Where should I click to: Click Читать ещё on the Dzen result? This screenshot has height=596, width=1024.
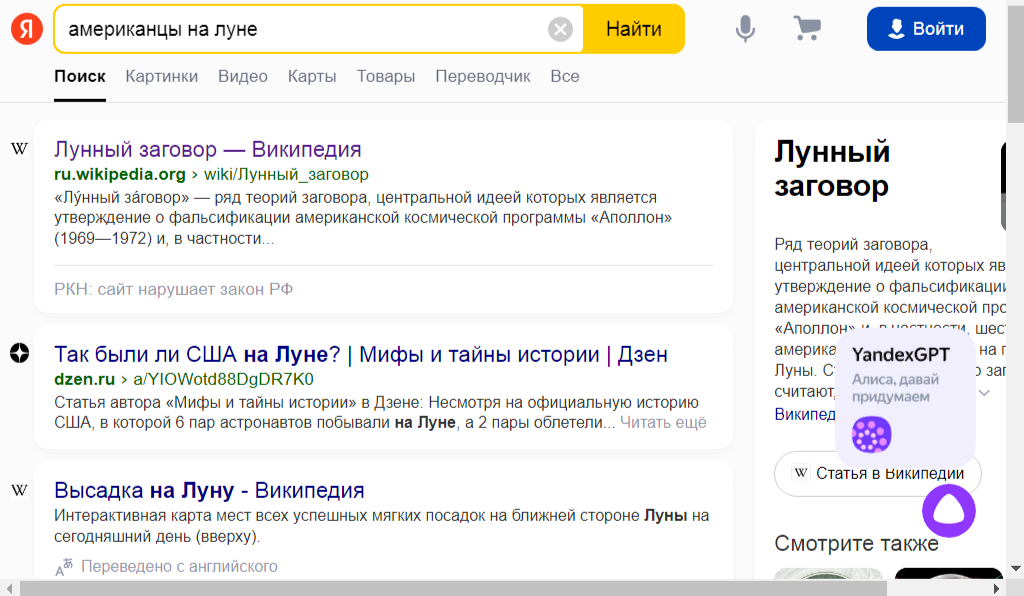(663, 422)
